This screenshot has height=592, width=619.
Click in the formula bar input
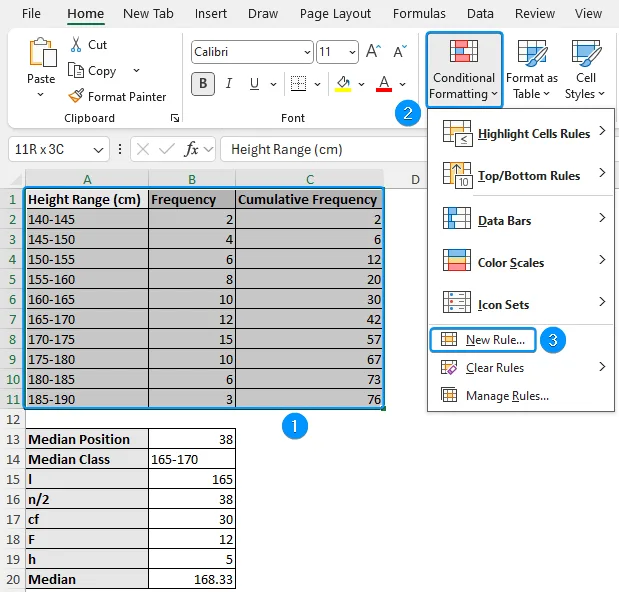[x=324, y=149]
